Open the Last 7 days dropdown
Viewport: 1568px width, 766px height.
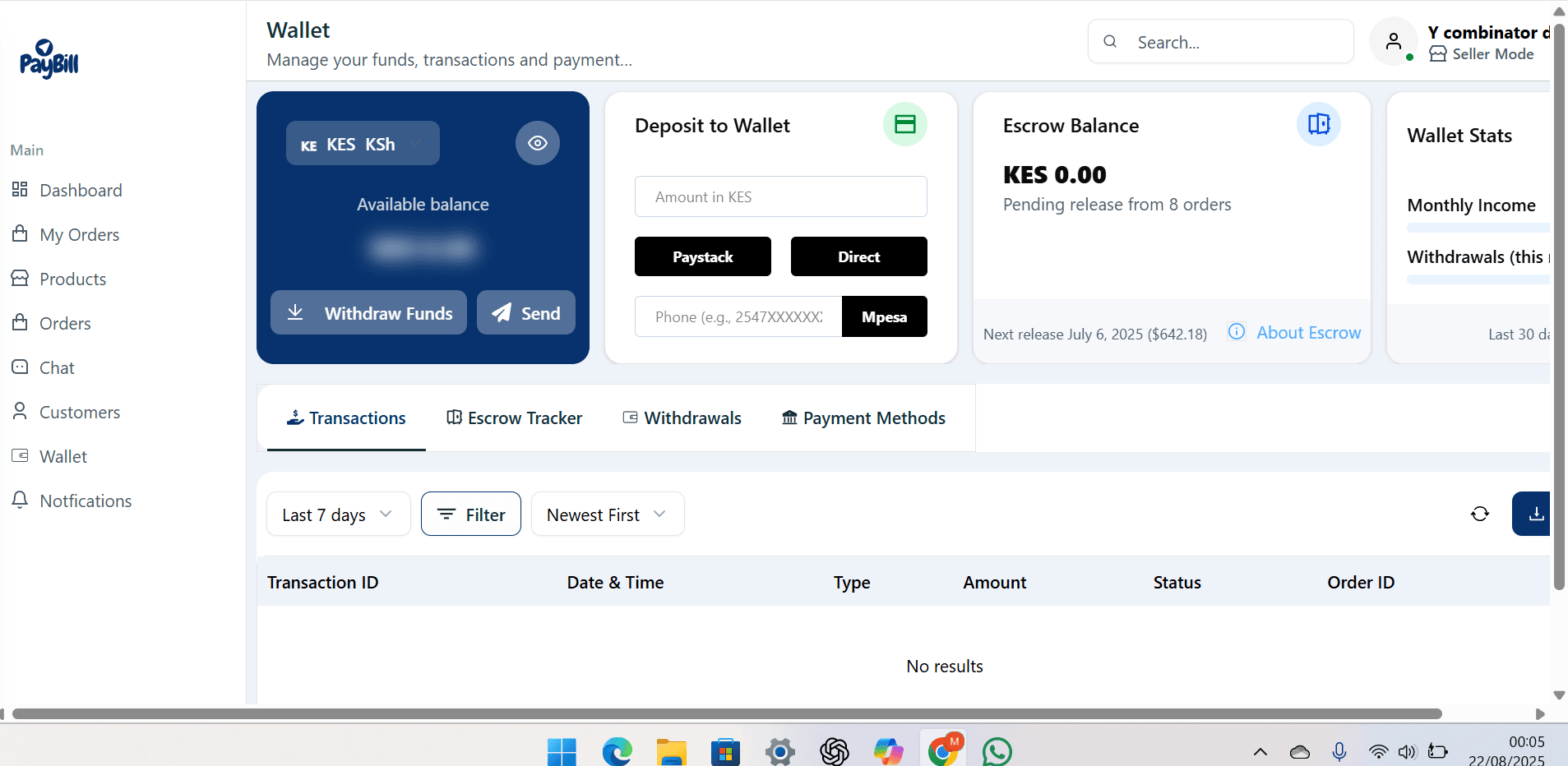click(338, 514)
